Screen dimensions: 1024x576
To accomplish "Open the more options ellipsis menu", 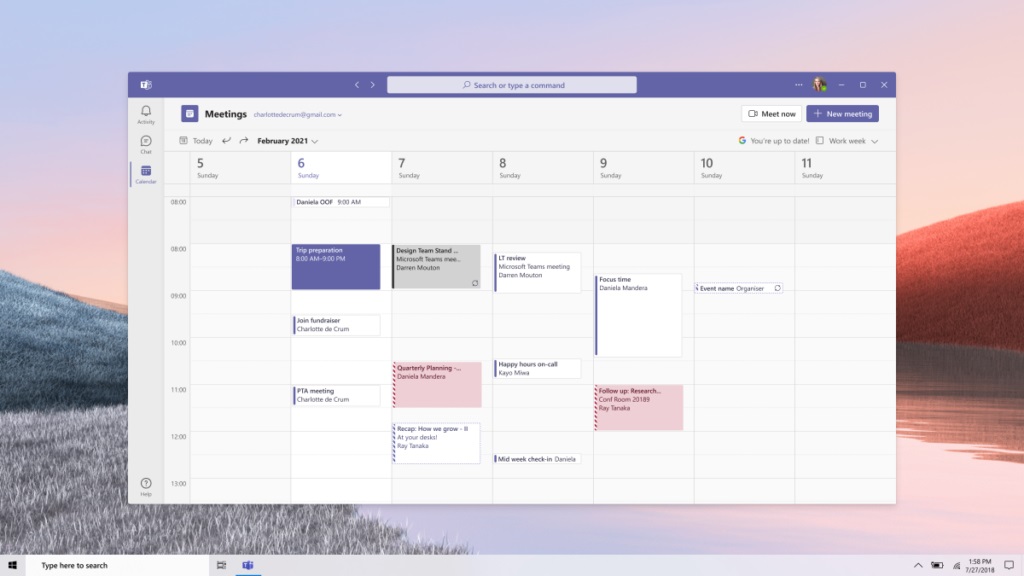I will (x=798, y=85).
